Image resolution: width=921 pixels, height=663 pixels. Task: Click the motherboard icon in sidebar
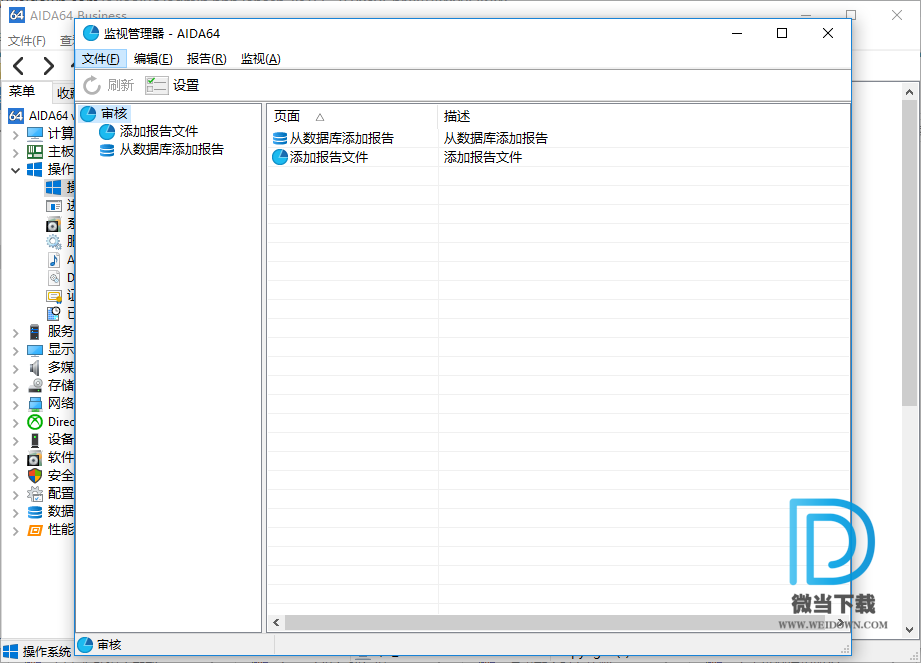coord(35,152)
